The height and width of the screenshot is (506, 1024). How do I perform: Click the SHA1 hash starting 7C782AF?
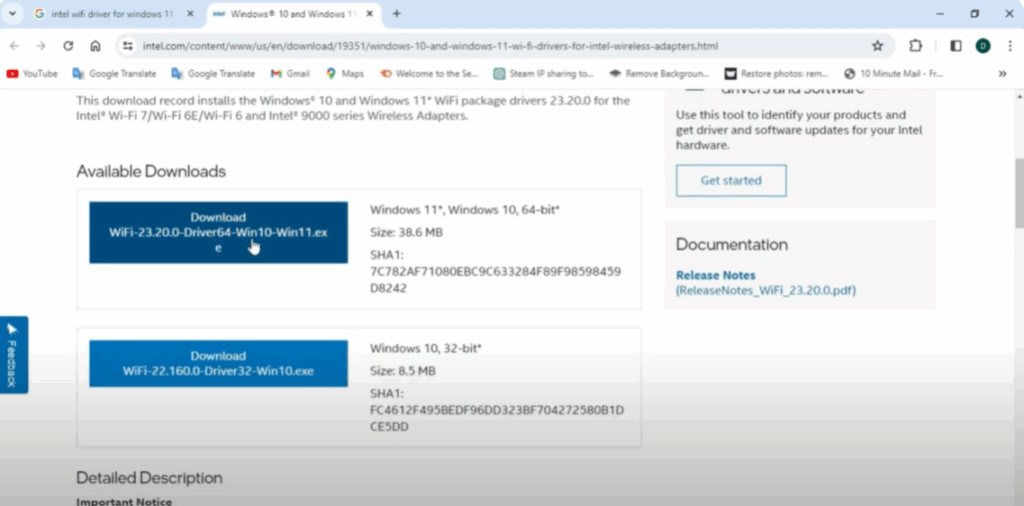[x=495, y=279]
